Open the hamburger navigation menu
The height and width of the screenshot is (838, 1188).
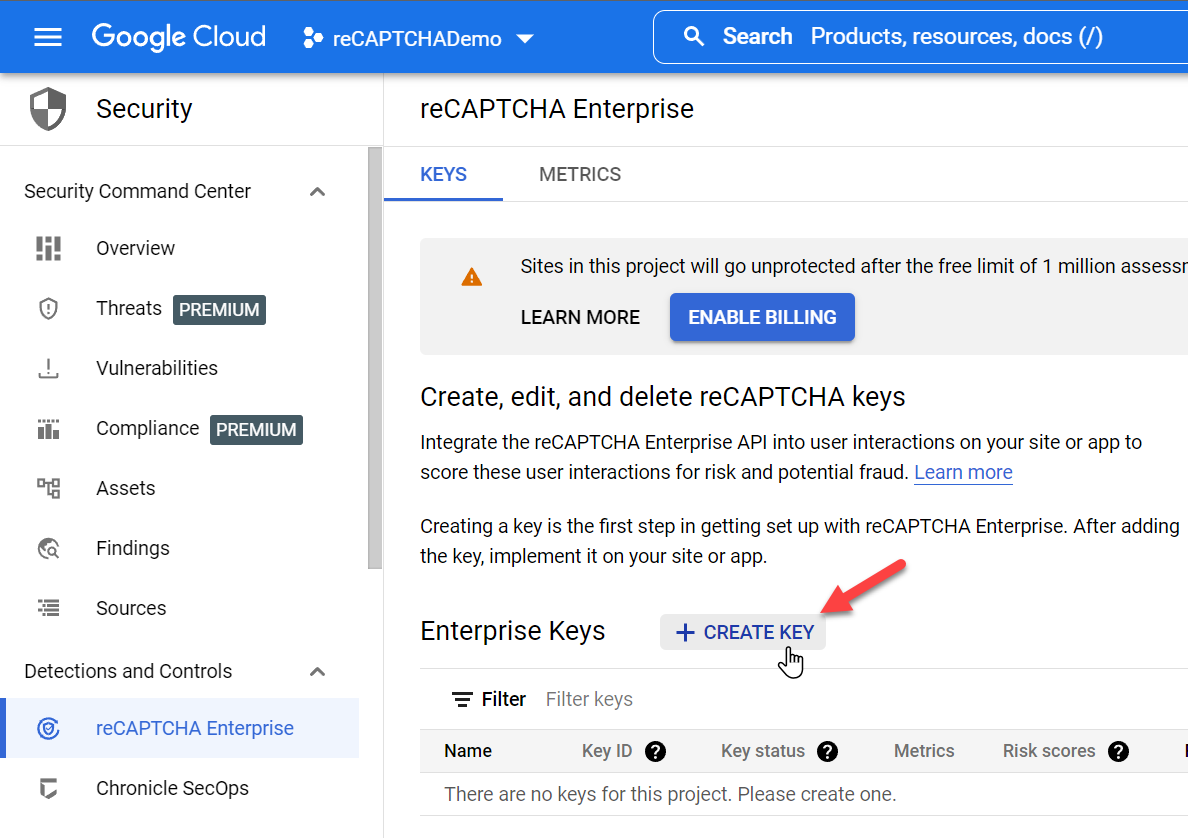[48, 37]
